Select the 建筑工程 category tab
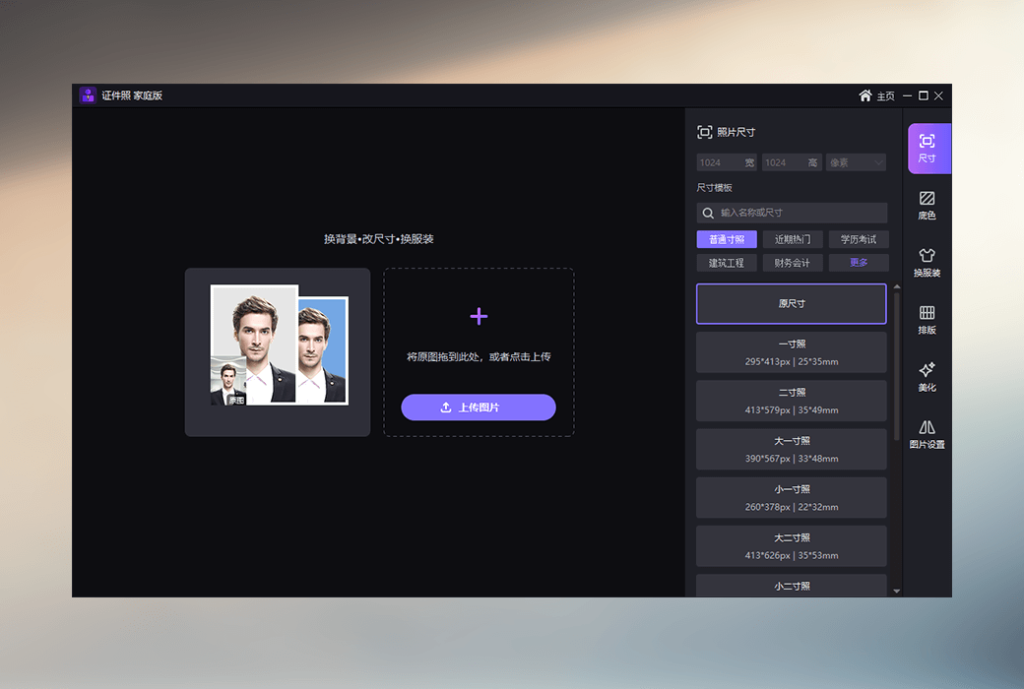Viewport: 1024px width, 689px height. (726, 263)
